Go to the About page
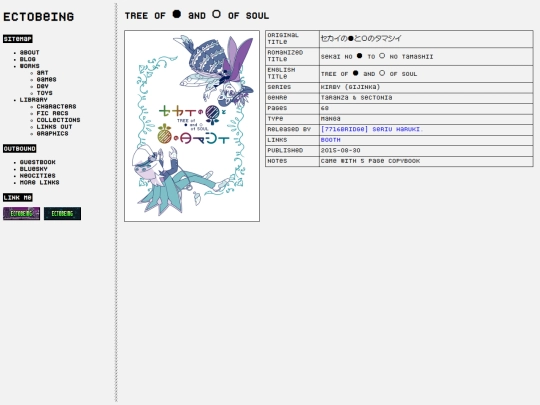Screen dimensions: 540x405 coord(29,52)
